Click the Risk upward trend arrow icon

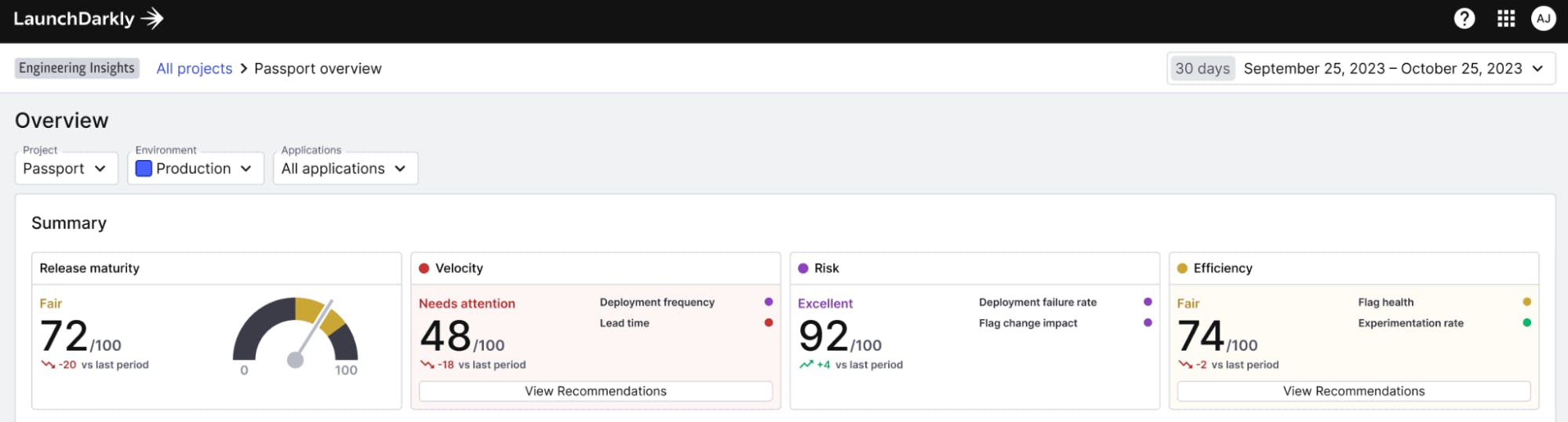click(806, 364)
